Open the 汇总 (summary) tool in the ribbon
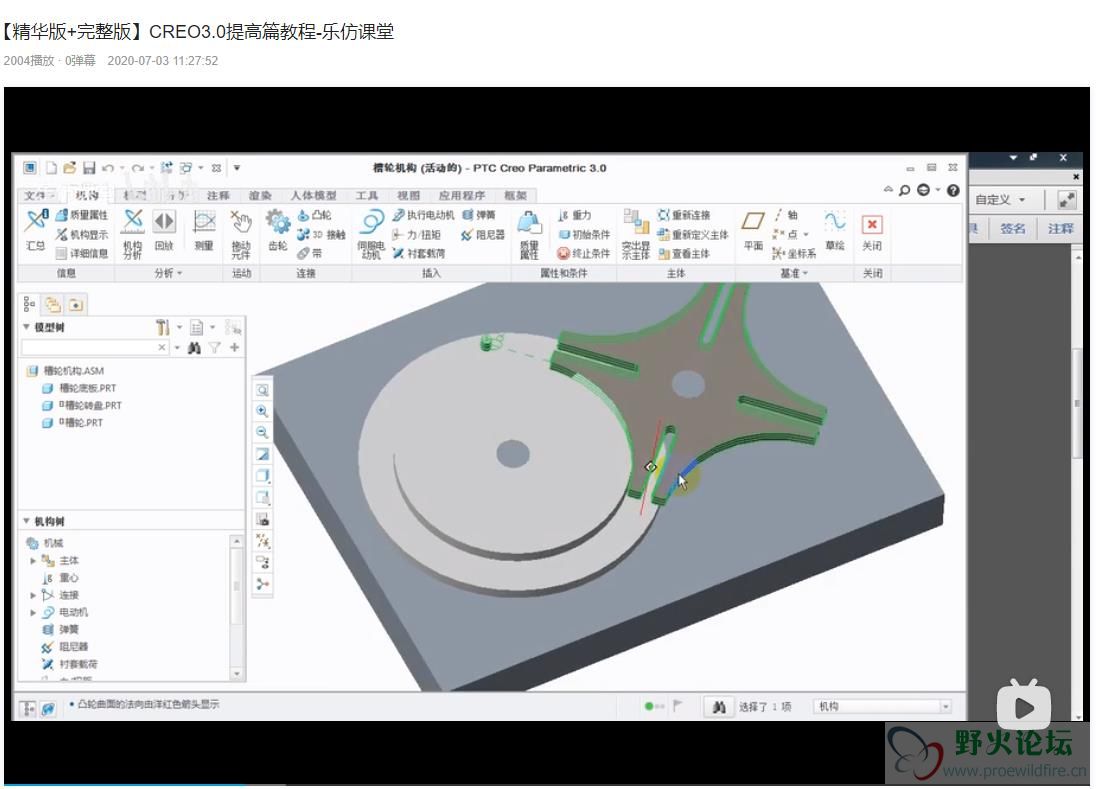The image size is (1096, 789). point(36,229)
